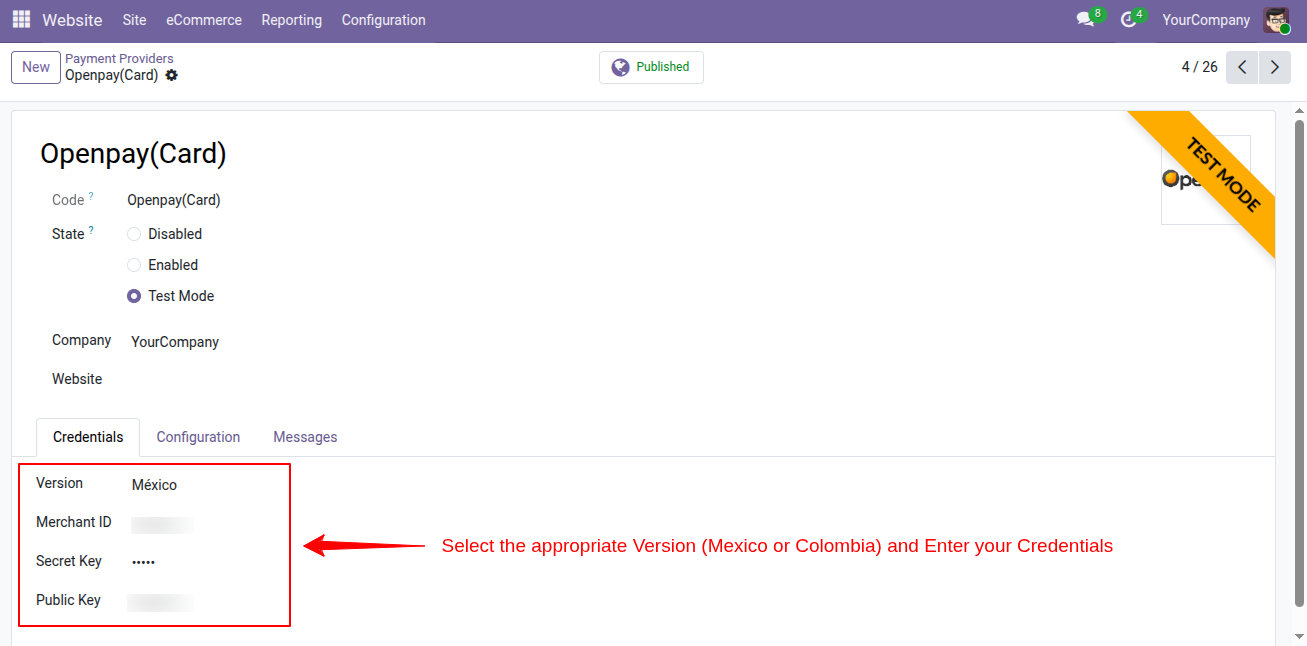Switch to the Credentials tab
This screenshot has height=646, width=1307.
pos(88,437)
